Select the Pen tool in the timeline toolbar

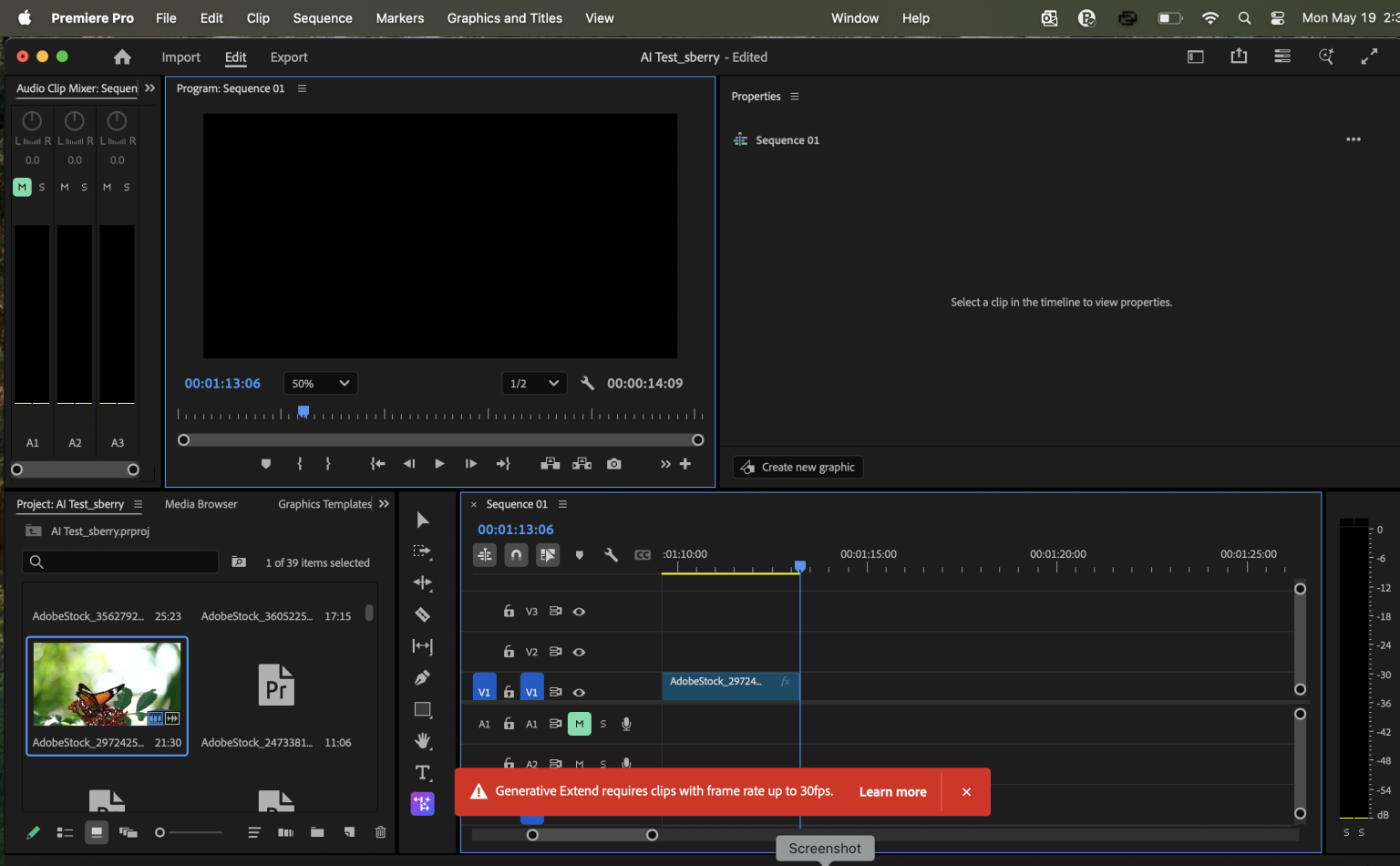[423, 677]
